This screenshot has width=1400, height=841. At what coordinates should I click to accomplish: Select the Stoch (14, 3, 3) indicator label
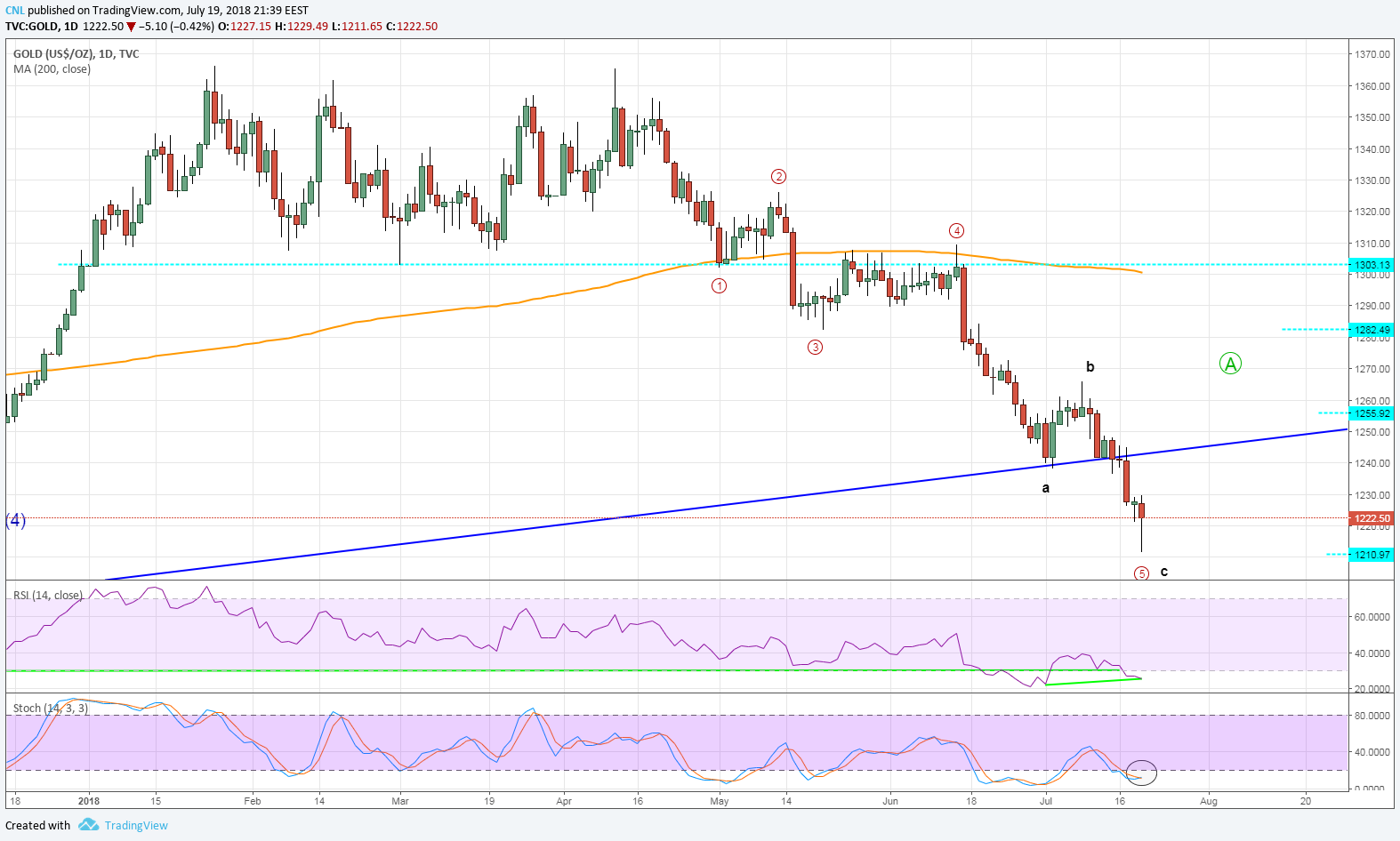click(51, 709)
